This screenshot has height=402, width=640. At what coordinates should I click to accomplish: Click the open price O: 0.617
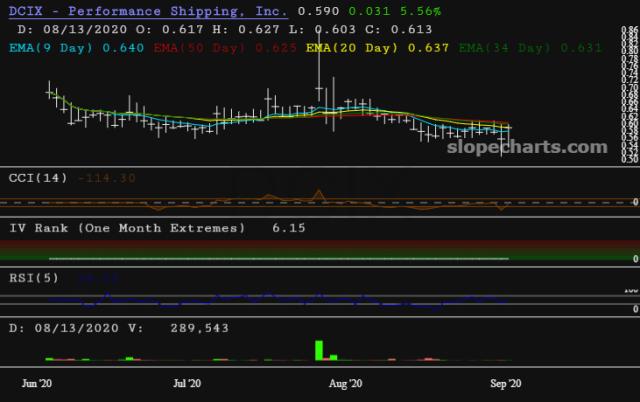(169, 30)
